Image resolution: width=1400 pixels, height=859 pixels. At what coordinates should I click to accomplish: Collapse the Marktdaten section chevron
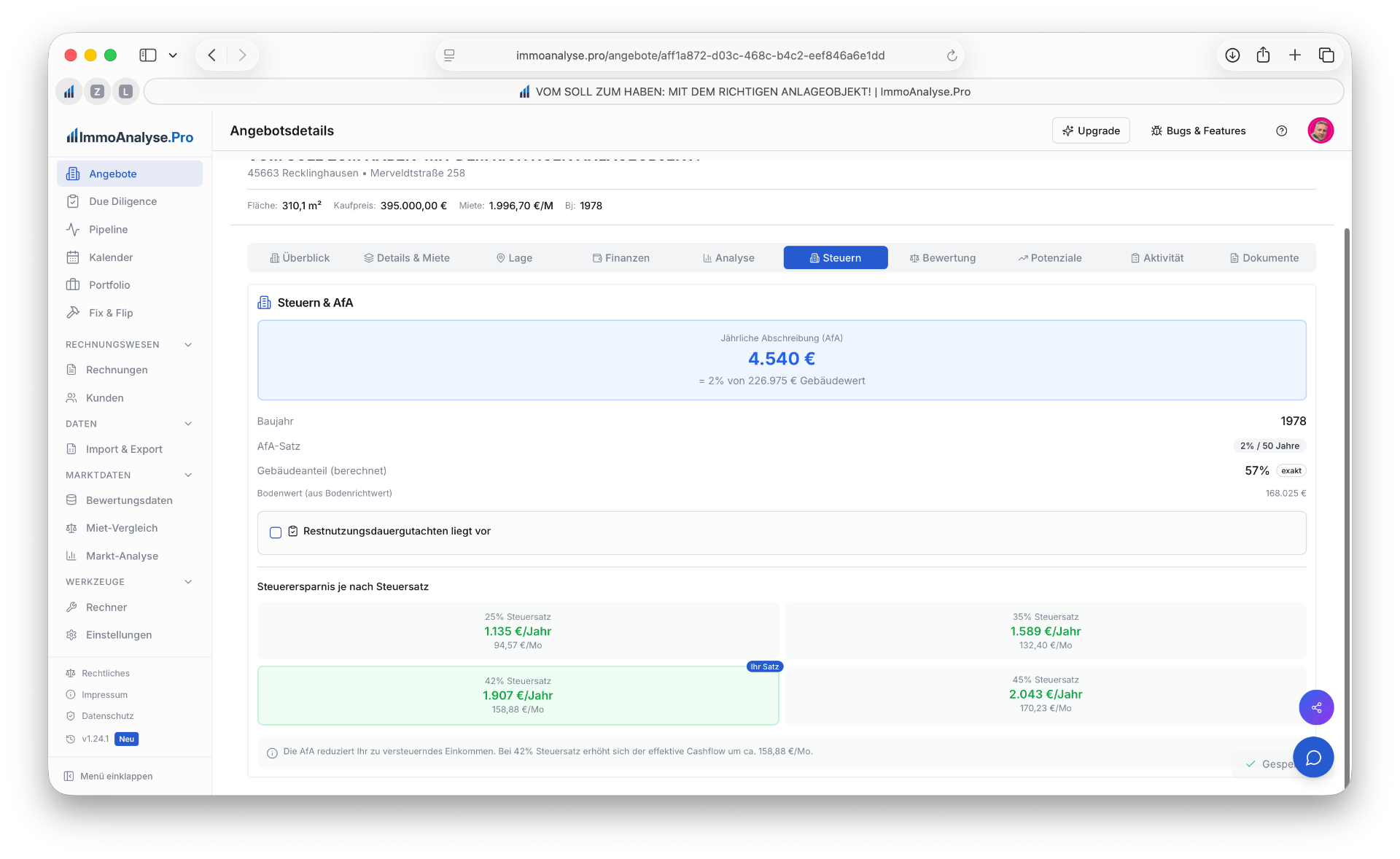(188, 475)
